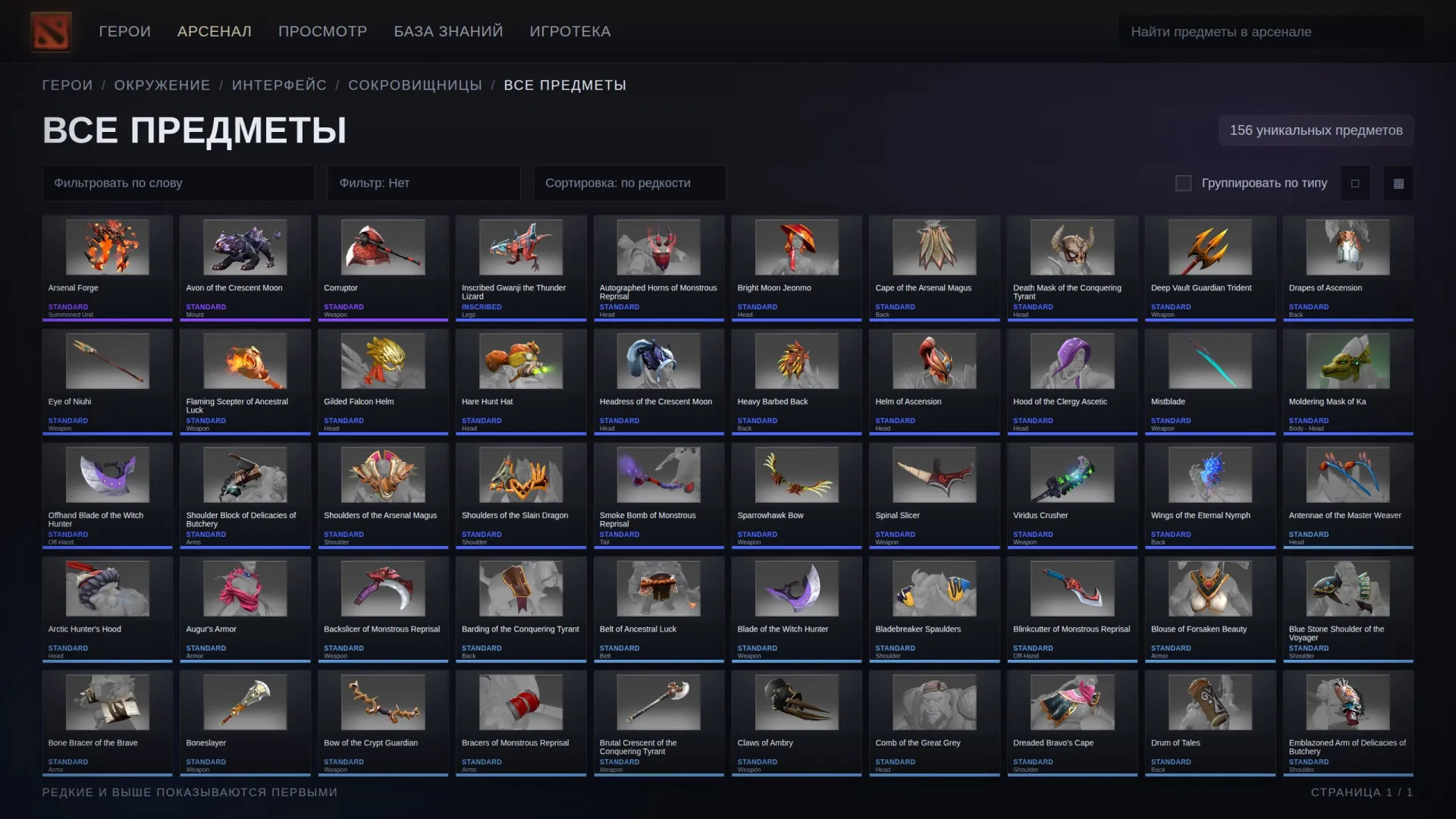Viewport: 1456px width, 819px height.
Task: Open the Фильтр: Нет dropdown
Action: click(x=424, y=183)
